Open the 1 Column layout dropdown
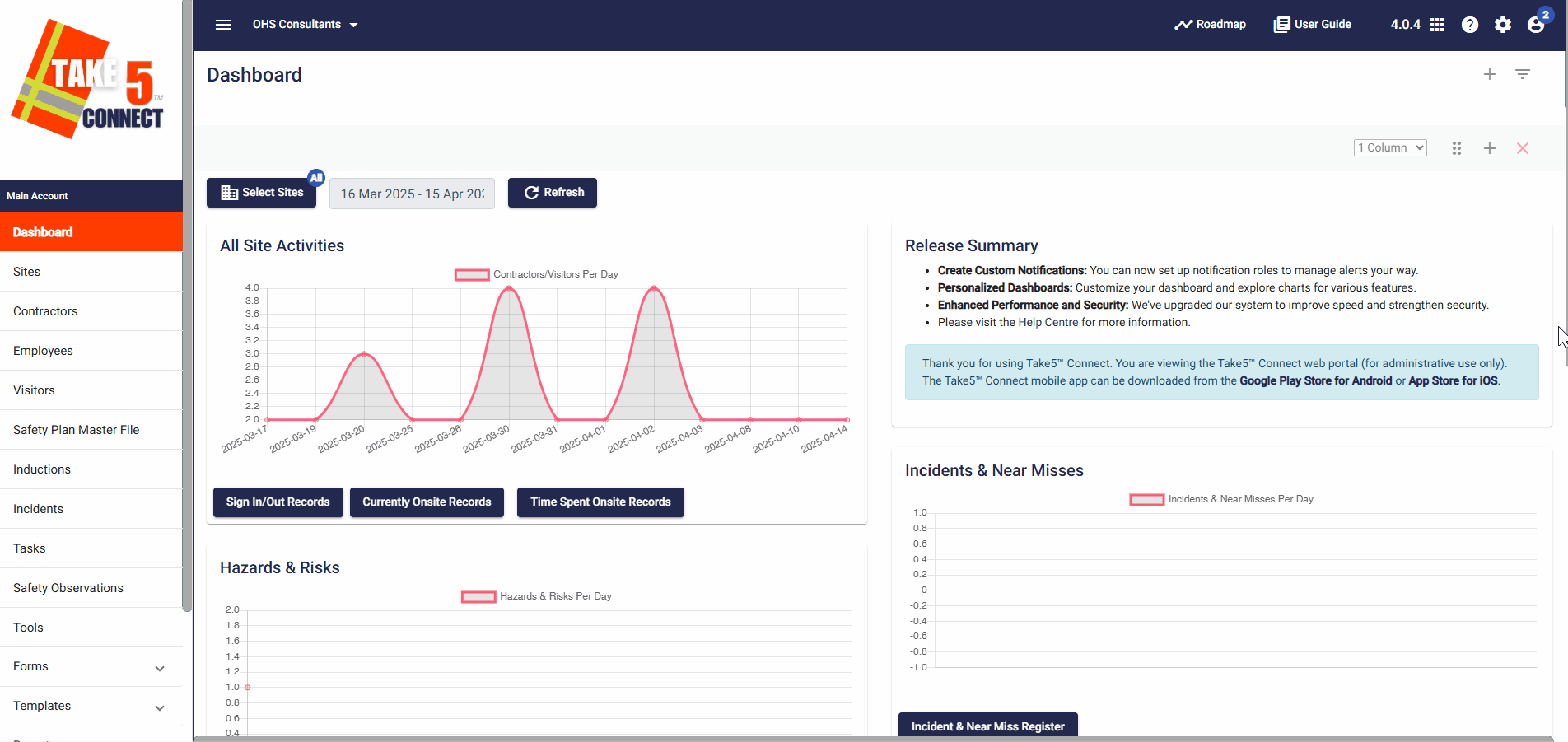Screen dimensions: 1568x742 click(x=1390, y=147)
